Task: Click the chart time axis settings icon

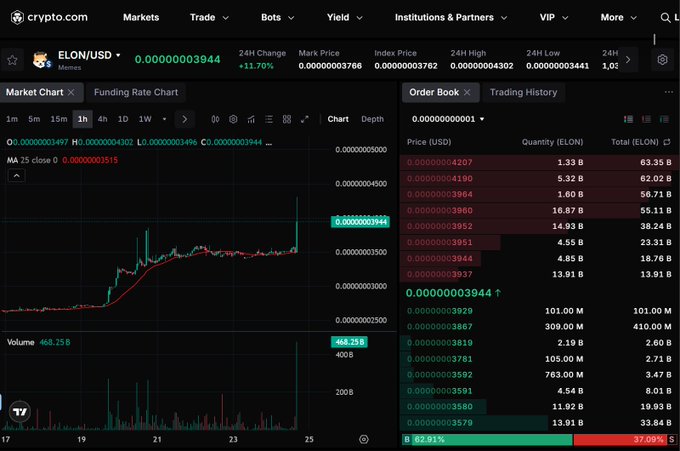Action: coord(364,439)
